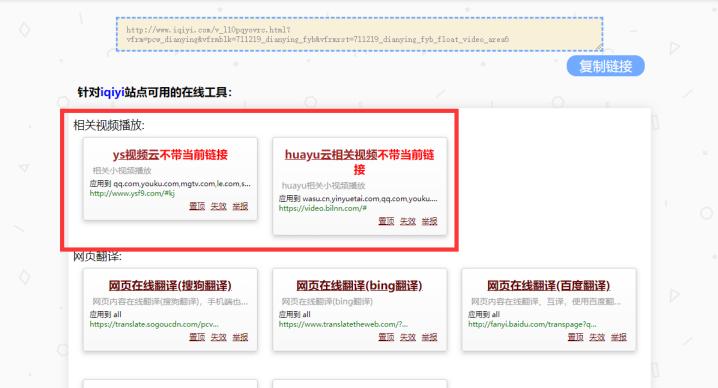The image size is (718, 388).
Task: Select 应用到 all on 百度翻译 card
Action: 484,314
